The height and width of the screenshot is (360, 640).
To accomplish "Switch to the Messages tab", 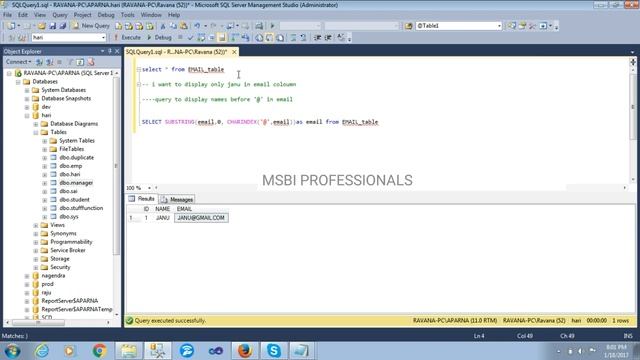I will pyautogui.click(x=177, y=200).
